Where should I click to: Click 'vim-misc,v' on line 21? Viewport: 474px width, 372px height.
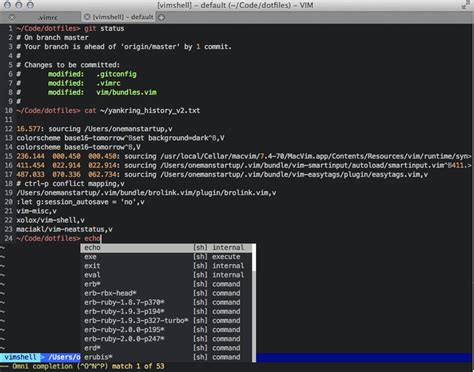click(36, 211)
